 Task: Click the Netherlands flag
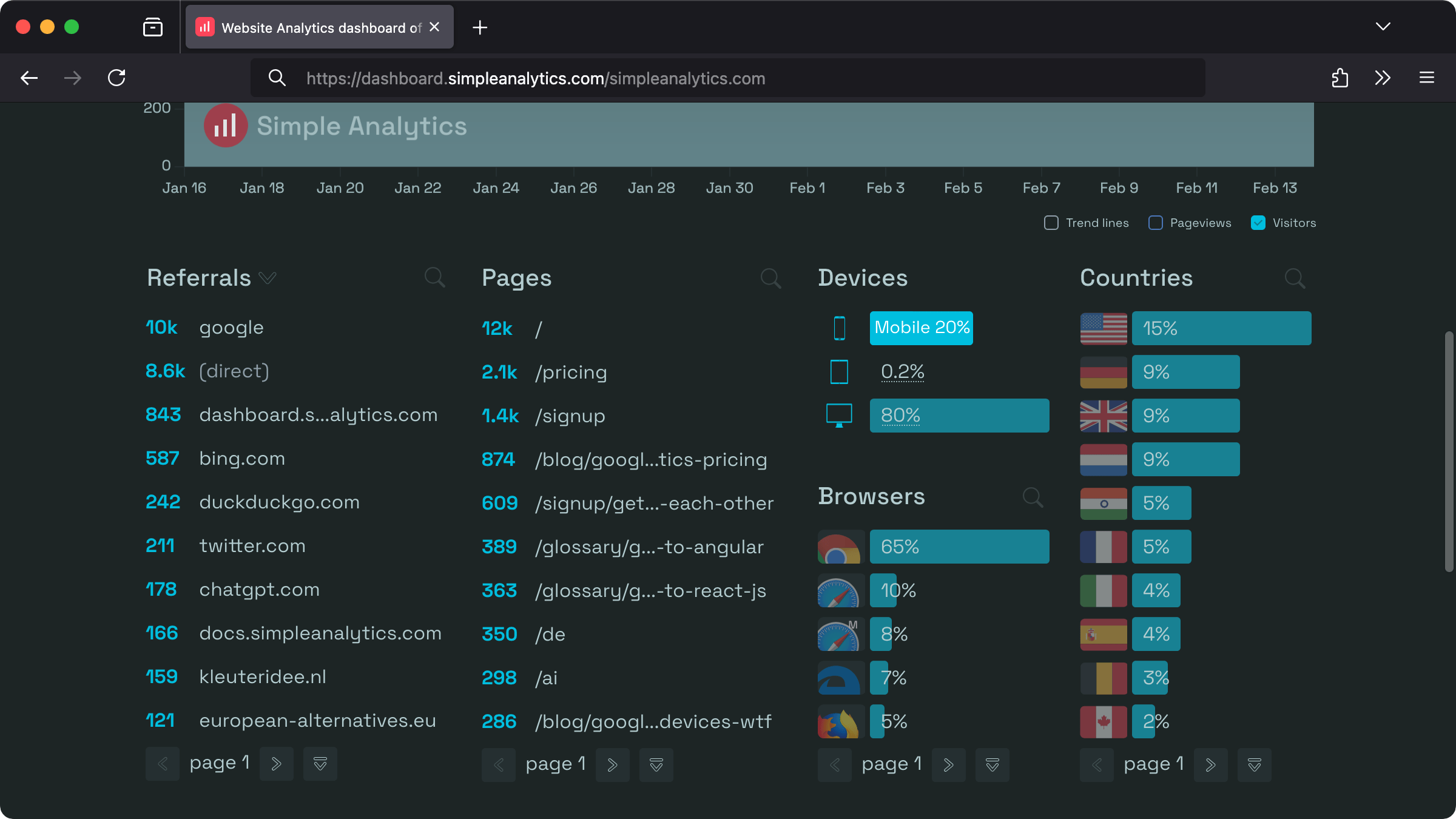pos(1104,459)
